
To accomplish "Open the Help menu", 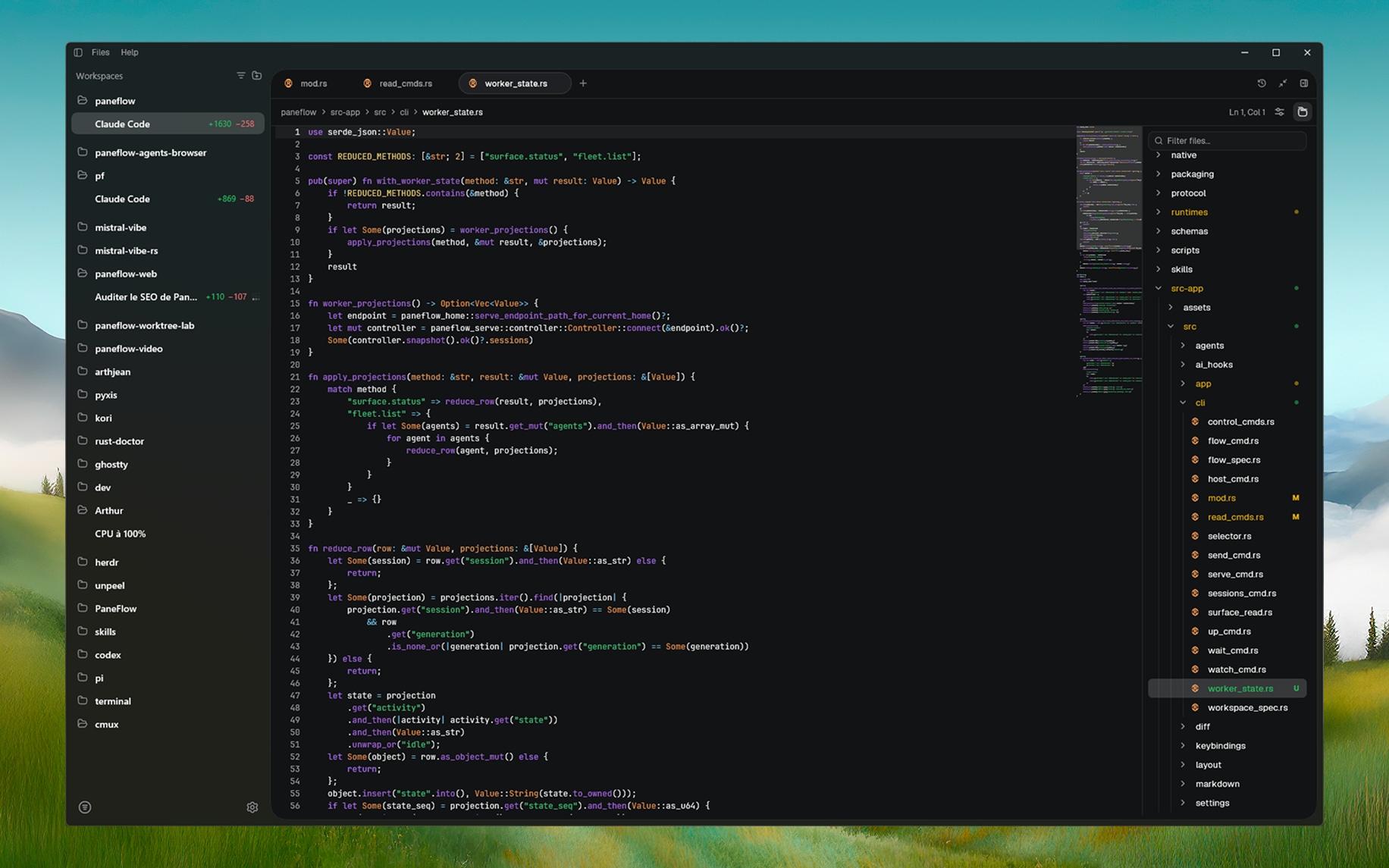I will [130, 52].
